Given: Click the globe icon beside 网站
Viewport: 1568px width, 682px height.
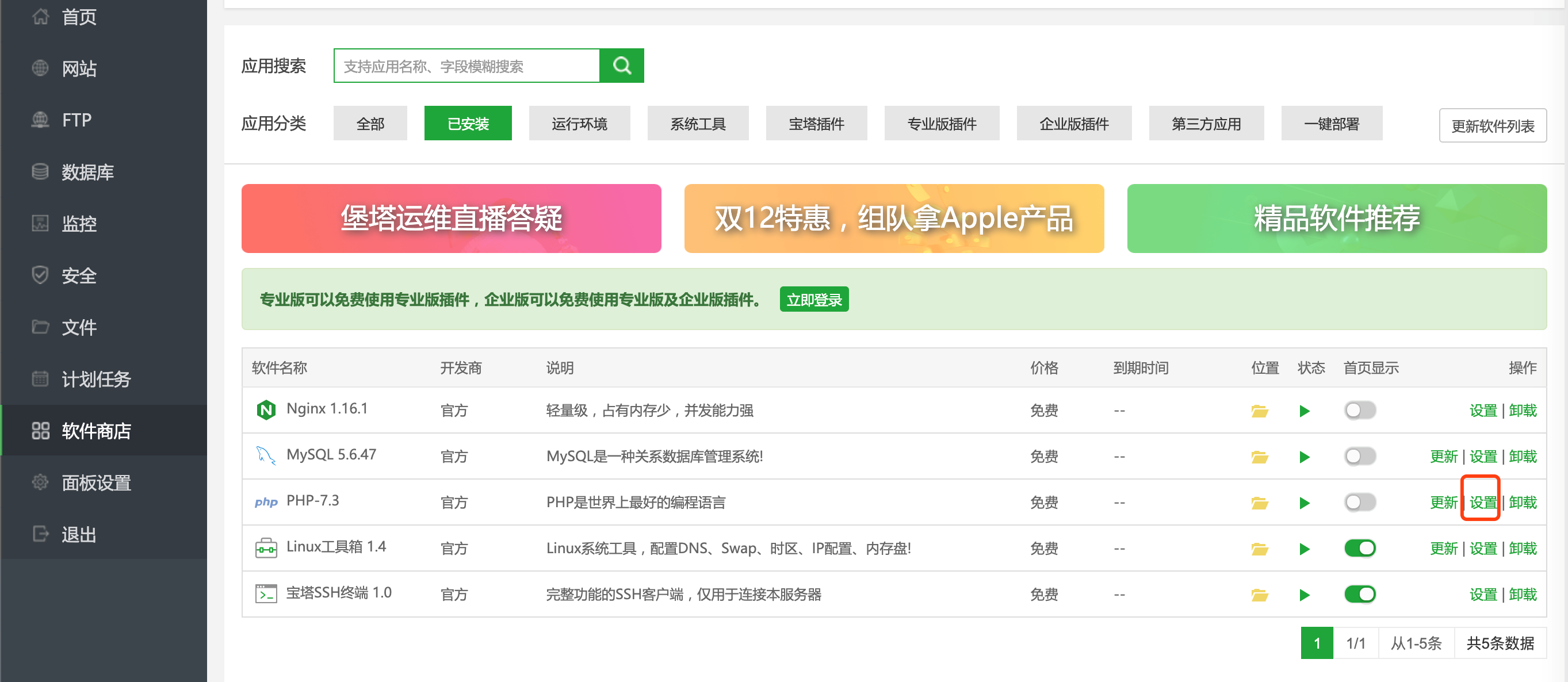Looking at the screenshot, I should point(40,68).
